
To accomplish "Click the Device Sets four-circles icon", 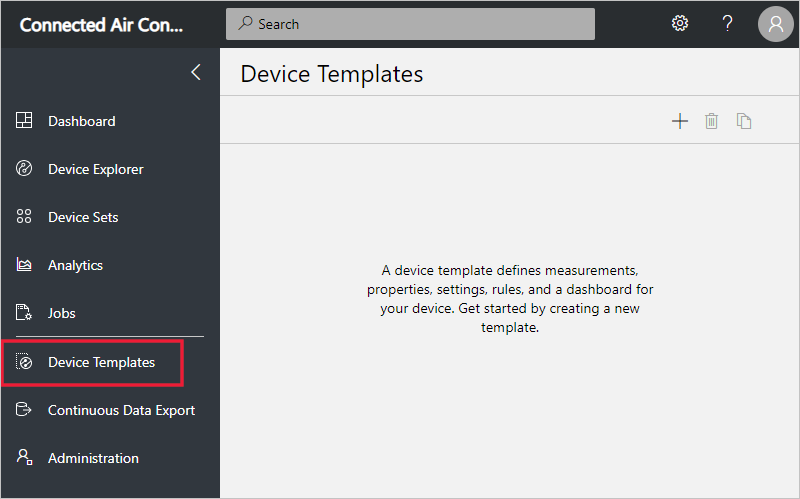I will tap(24, 216).
